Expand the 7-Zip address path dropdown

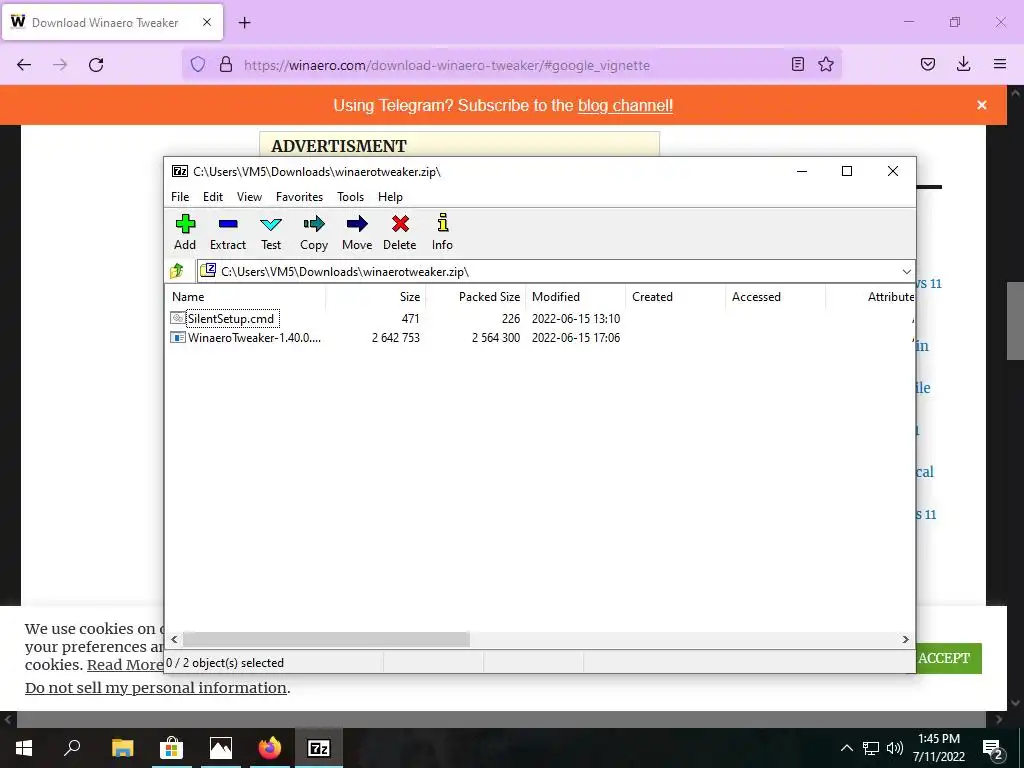pyautogui.click(x=906, y=272)
